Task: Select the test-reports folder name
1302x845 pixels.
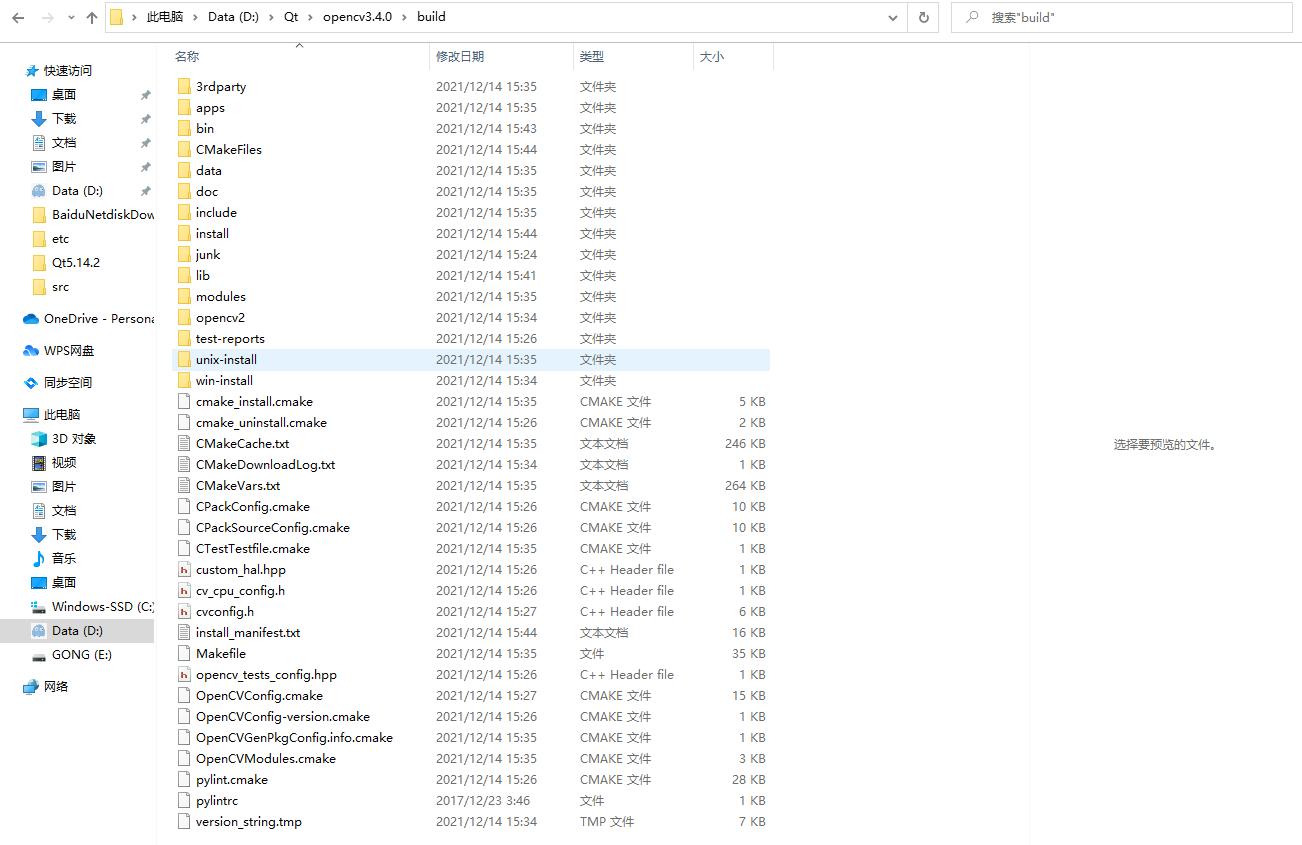Action: pos(230,339)
